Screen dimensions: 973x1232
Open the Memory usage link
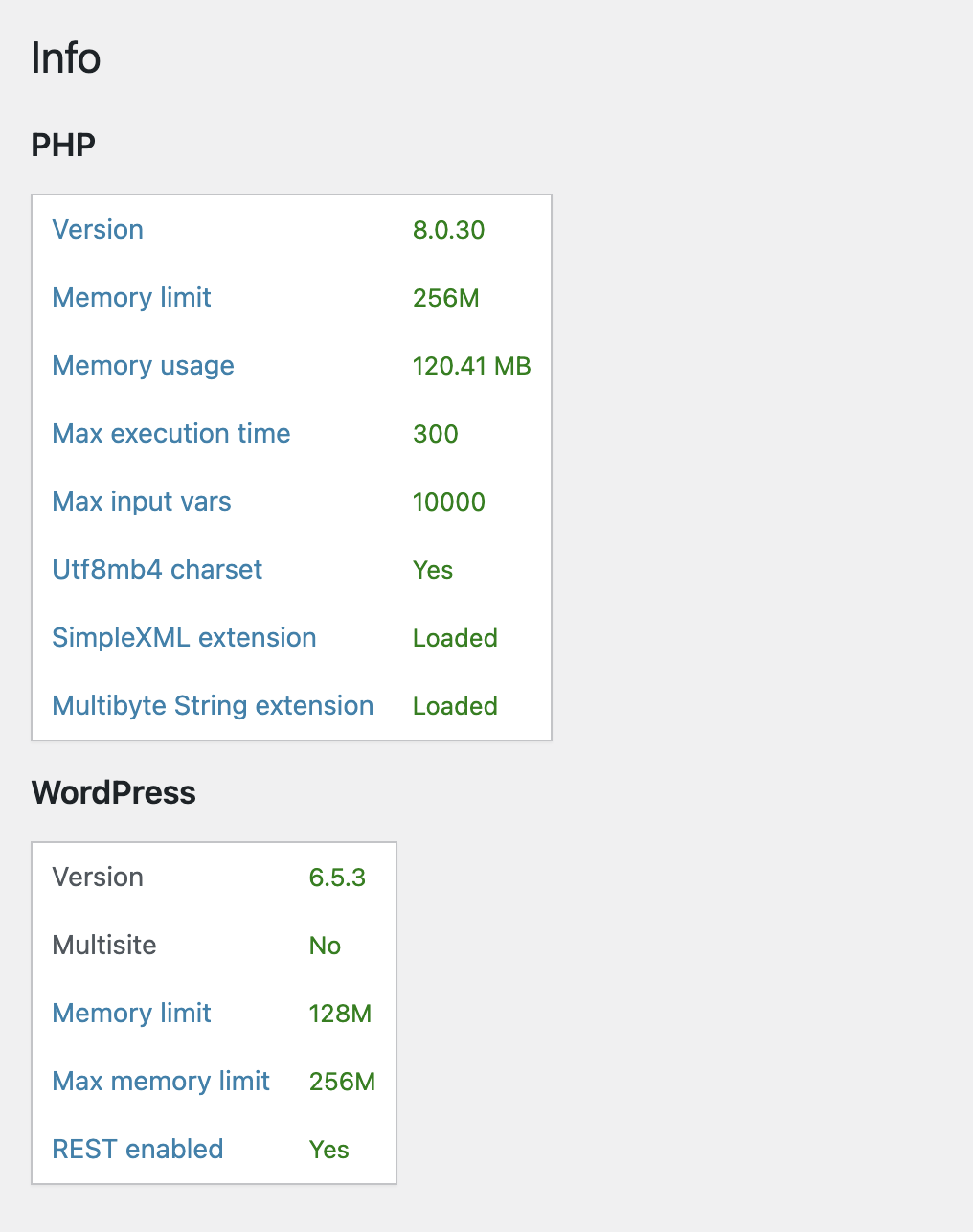click(x=144, y=366)
